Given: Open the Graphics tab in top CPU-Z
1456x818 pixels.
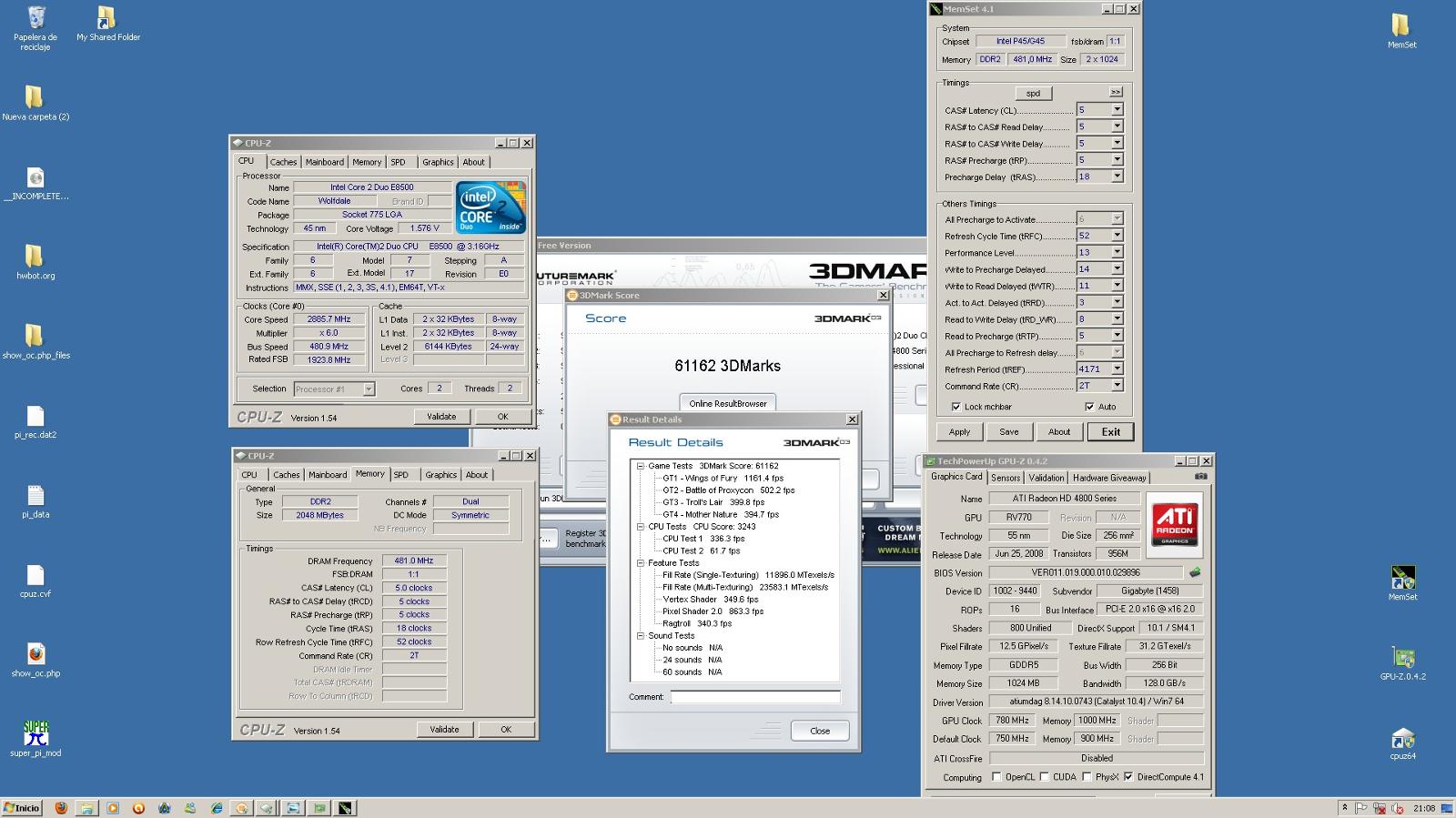Looking at the screenshot, I should click(x=438, y=162).
